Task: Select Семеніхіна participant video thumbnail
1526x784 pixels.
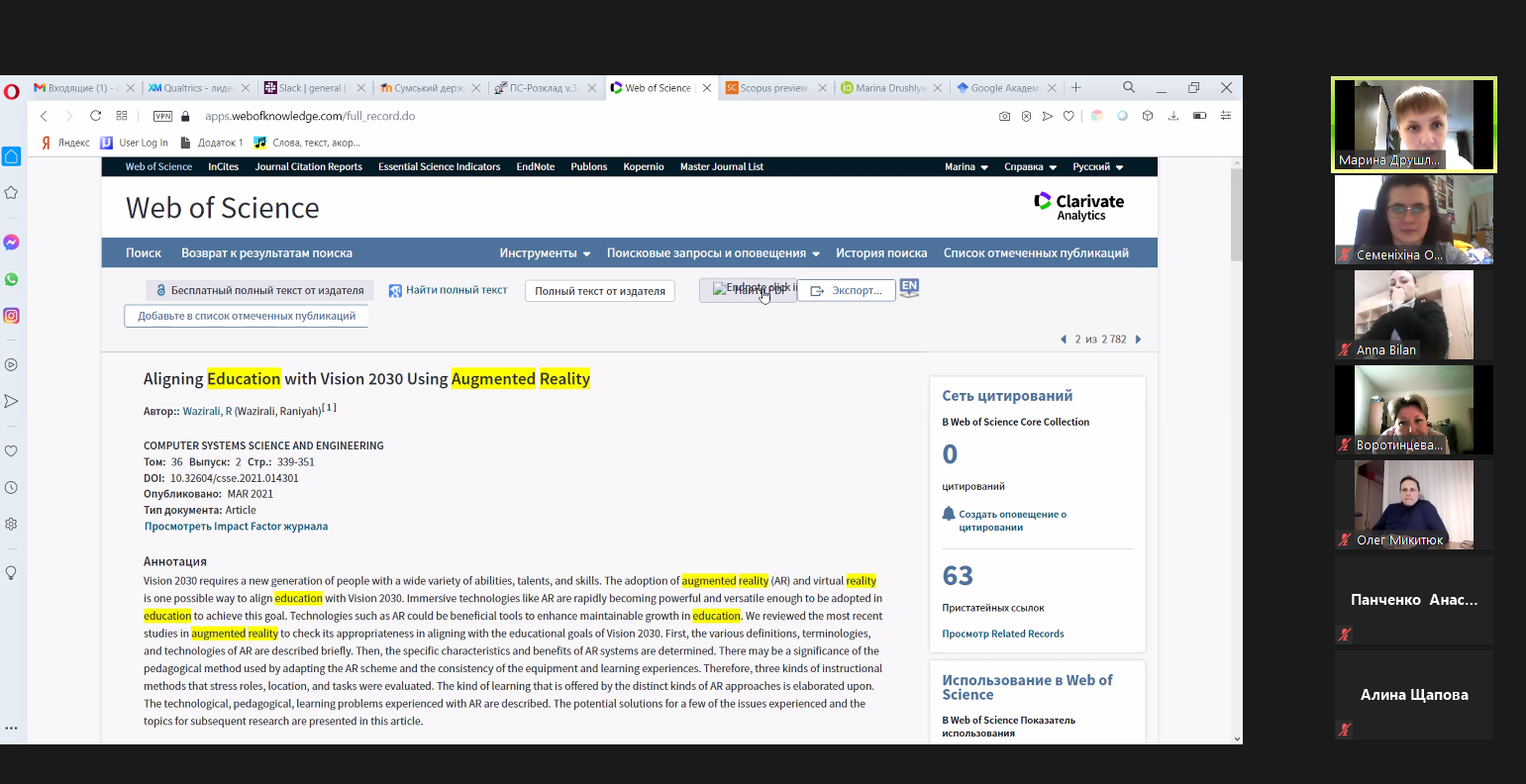Action: click(x=1413, y=220)
